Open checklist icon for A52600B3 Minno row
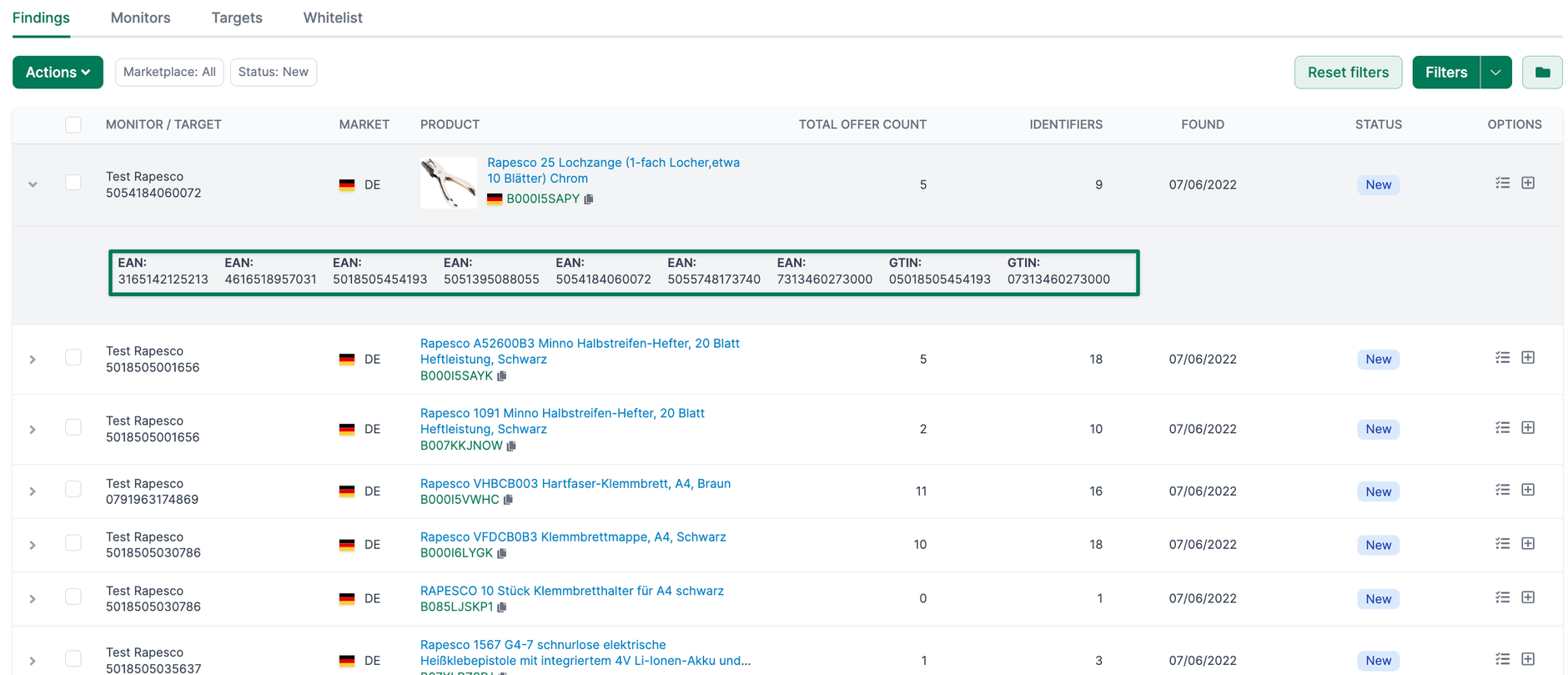The height and width of the screenshot is (675, 1568). coord(1502,357)
